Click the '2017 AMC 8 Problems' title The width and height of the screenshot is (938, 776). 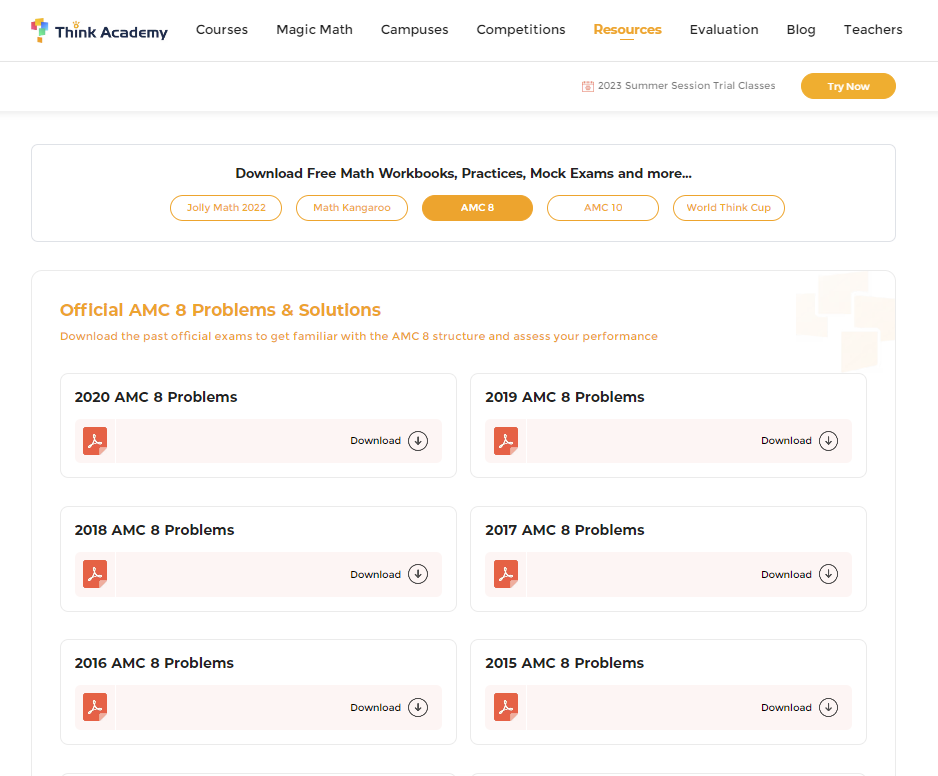(x=565, y=530)
